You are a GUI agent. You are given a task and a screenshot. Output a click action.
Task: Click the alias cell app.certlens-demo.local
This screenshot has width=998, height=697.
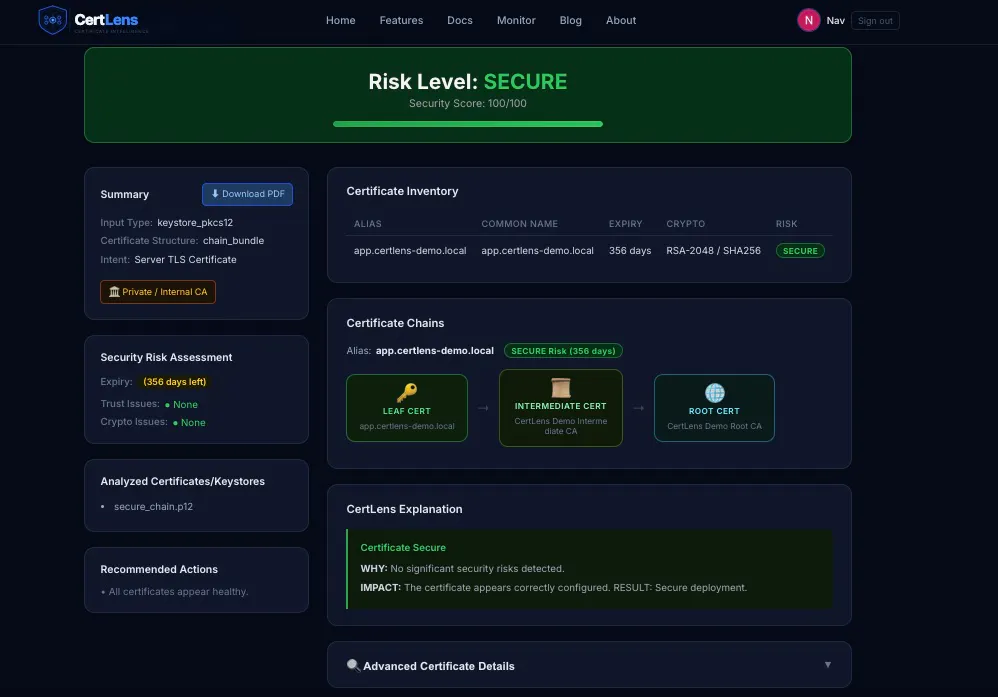[x=410, y=251]
